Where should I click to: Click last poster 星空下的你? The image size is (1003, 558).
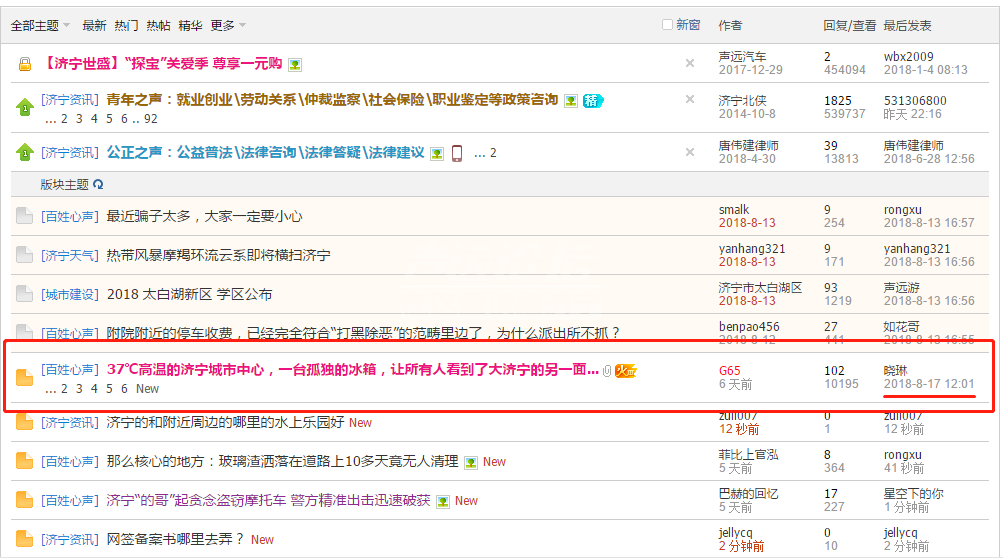[x=913, y=493]
